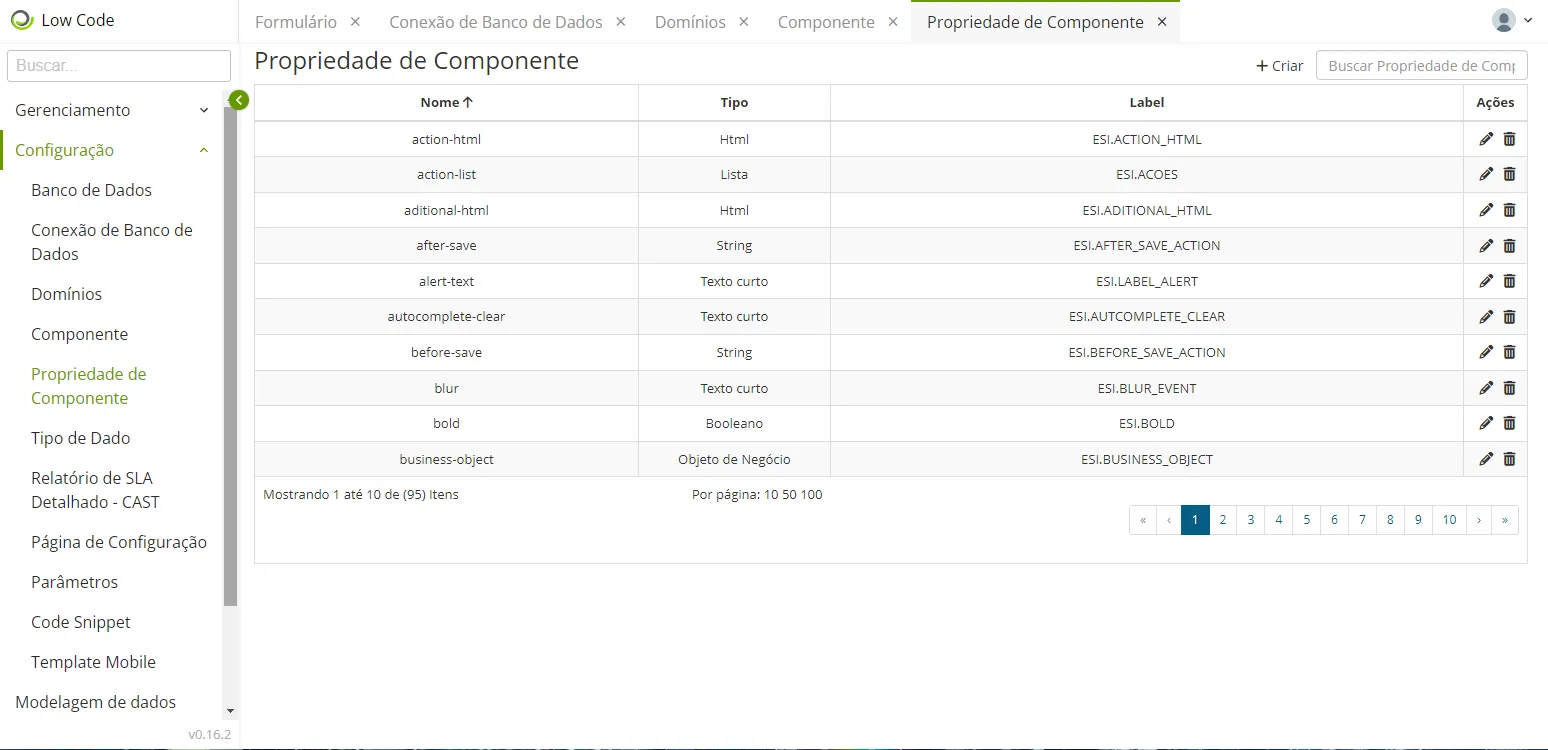Delete the aditional-html row

point(1509,210)
